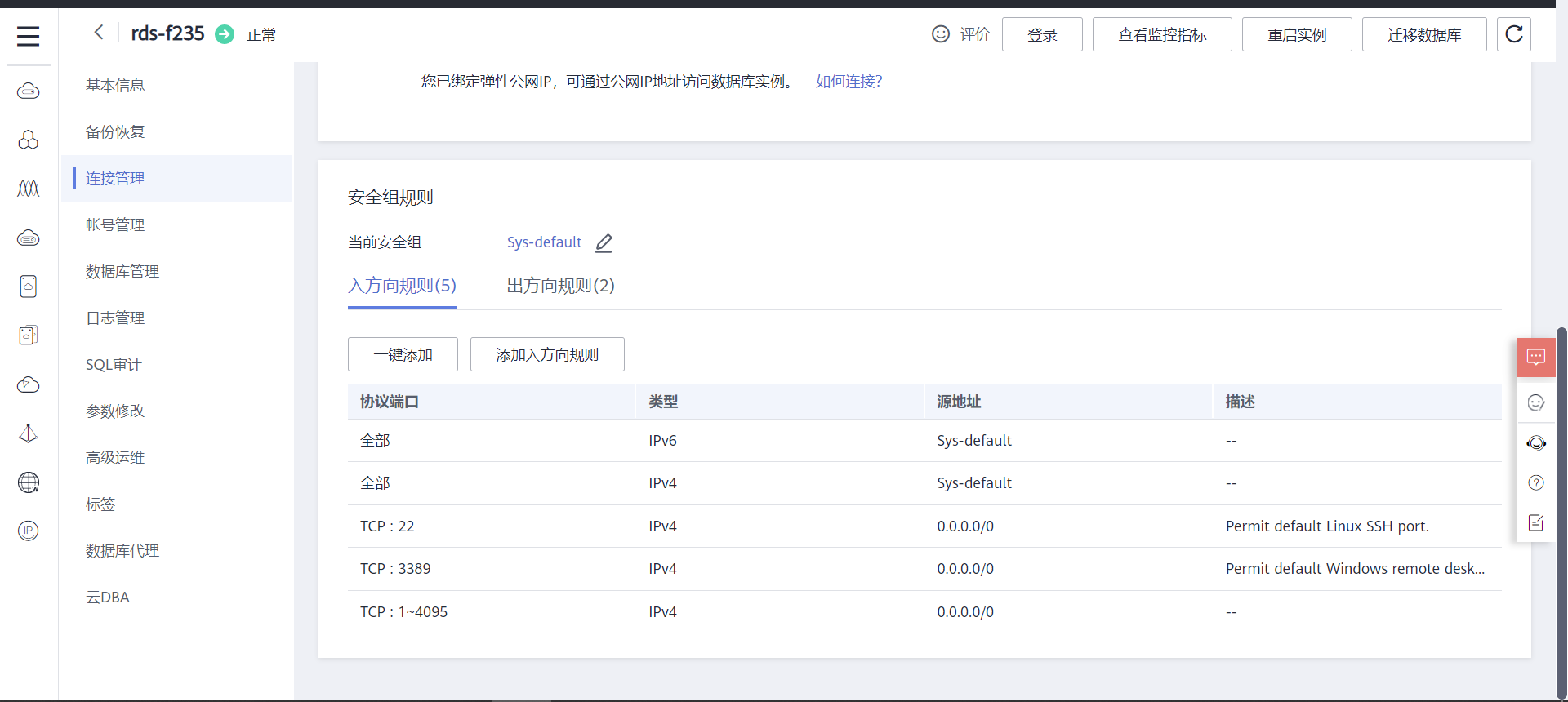Click Sys-default source address in the IPv6 row
This screenshot has height=702, width=1568.
point(974,441)
